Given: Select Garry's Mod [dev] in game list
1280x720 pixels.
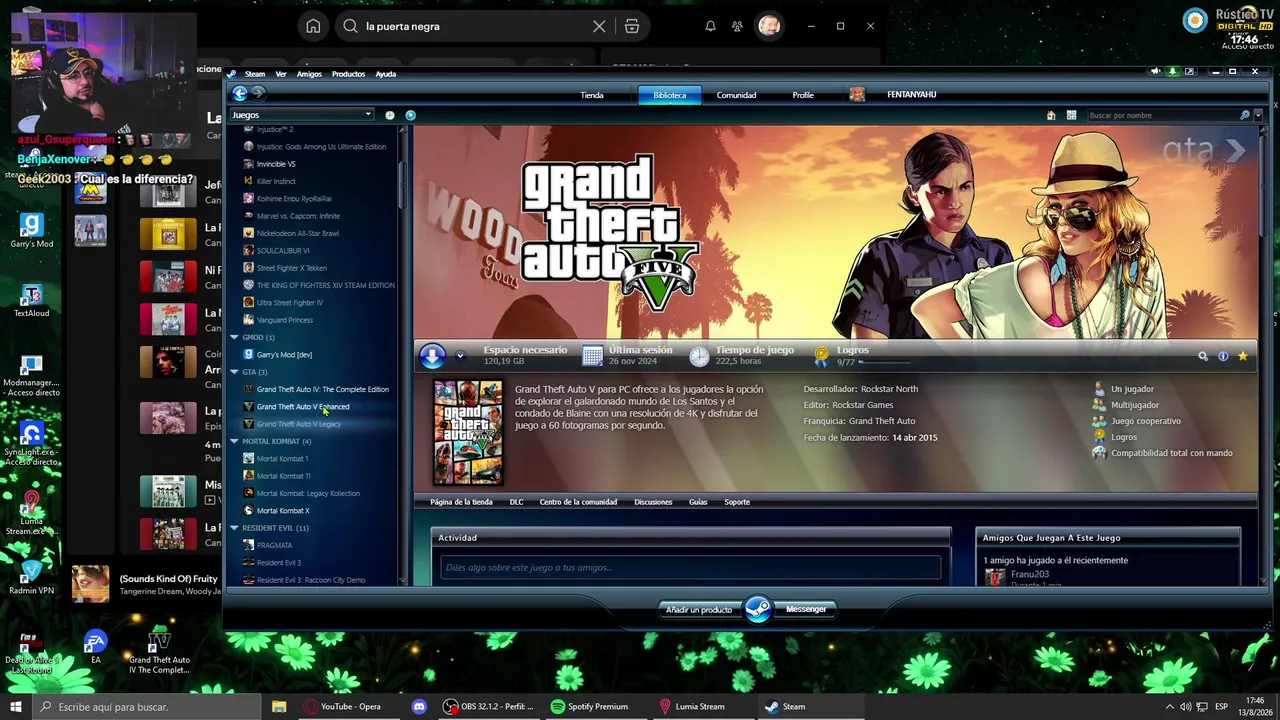Looking at the screenshot, I should (284, 354).
